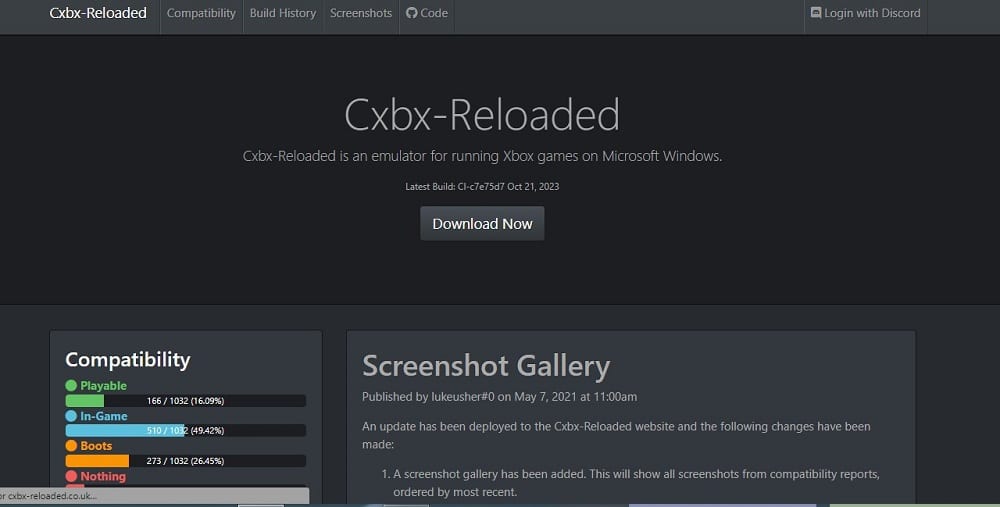Viewport: 1000px width, 507px height.
Task: Open the Screenshots navbar item
Action: pos(361,13)
